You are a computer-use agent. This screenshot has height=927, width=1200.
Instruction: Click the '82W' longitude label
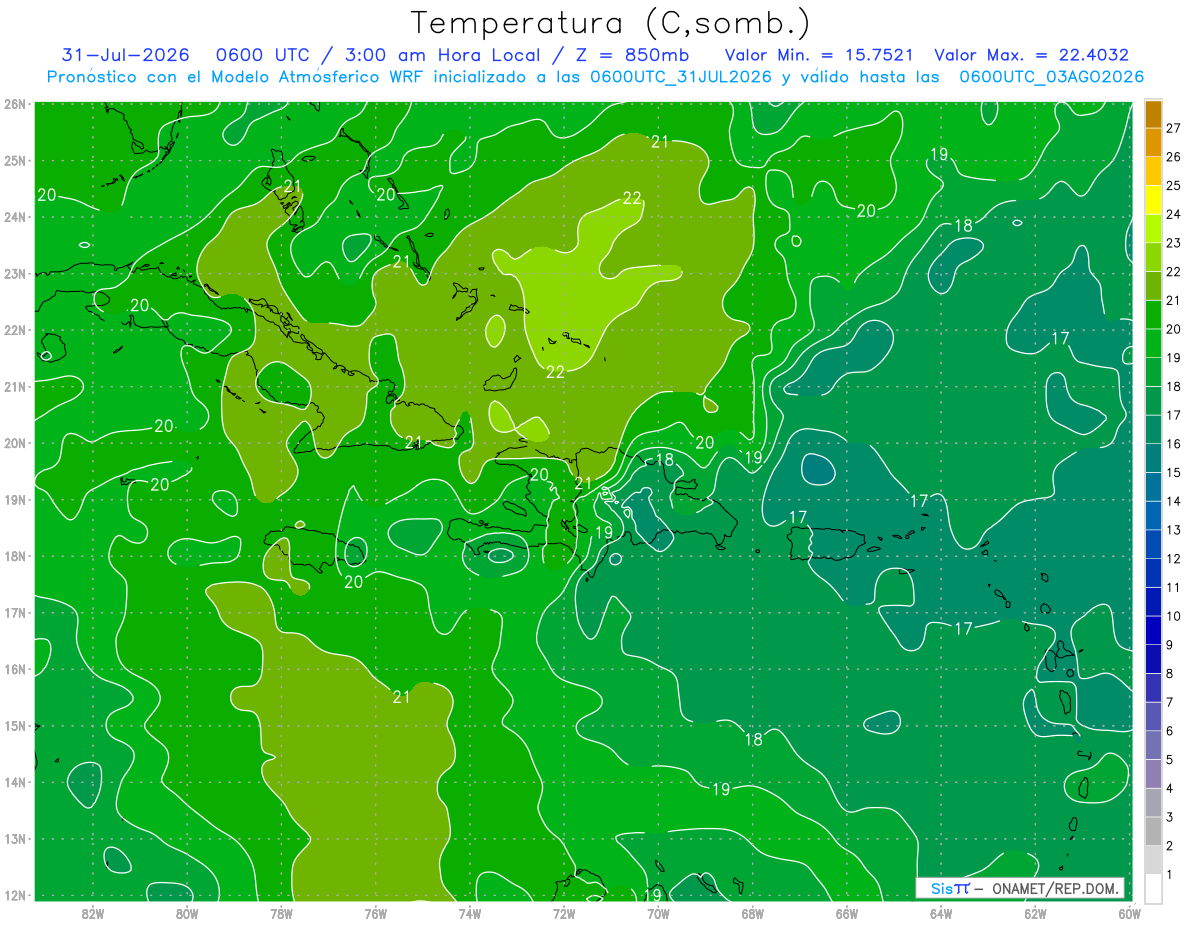click(x=93, y=913)
